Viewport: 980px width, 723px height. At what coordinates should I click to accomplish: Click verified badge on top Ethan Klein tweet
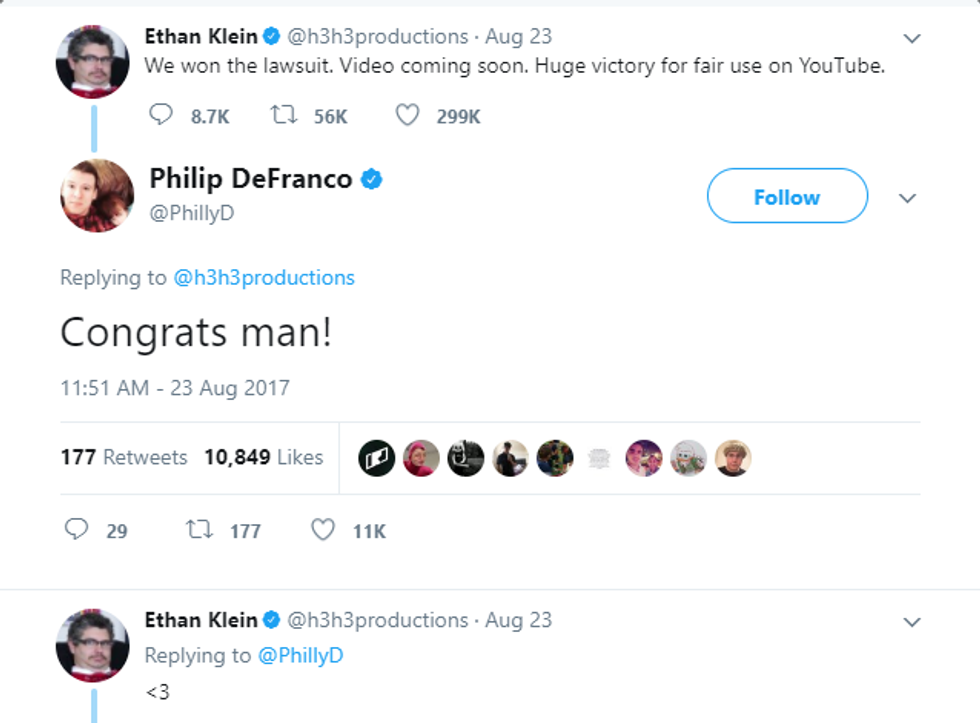coord(271,37)
